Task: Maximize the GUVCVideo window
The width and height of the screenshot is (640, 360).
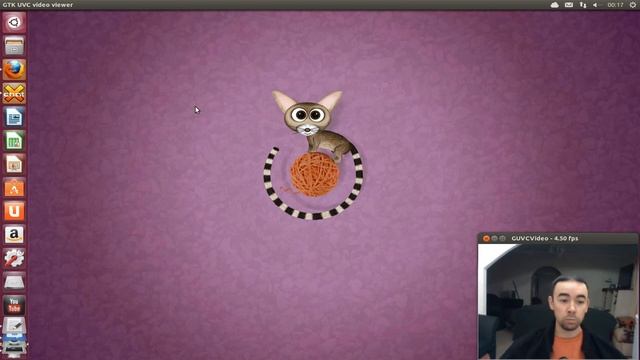Action: coord(502,238)
